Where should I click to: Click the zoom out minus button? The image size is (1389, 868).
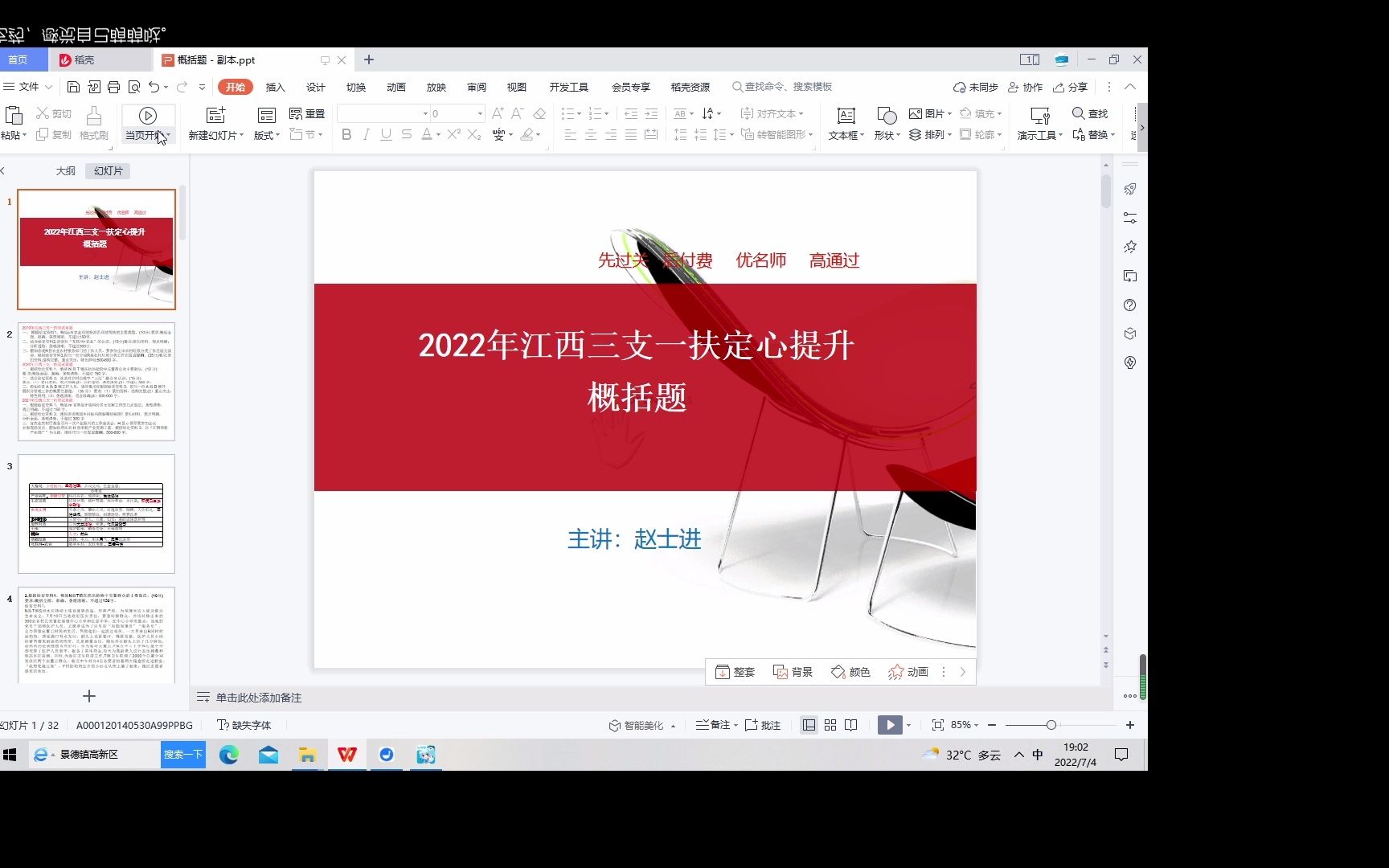(x=992, y=725)
